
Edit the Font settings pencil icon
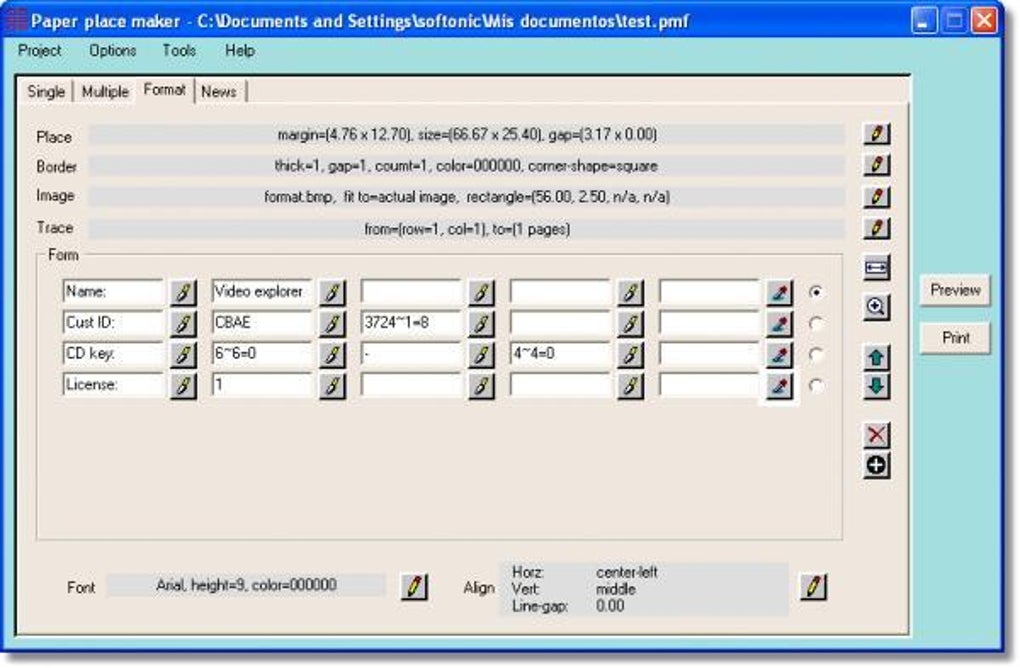pyautogui.click(x=414, y=587)
